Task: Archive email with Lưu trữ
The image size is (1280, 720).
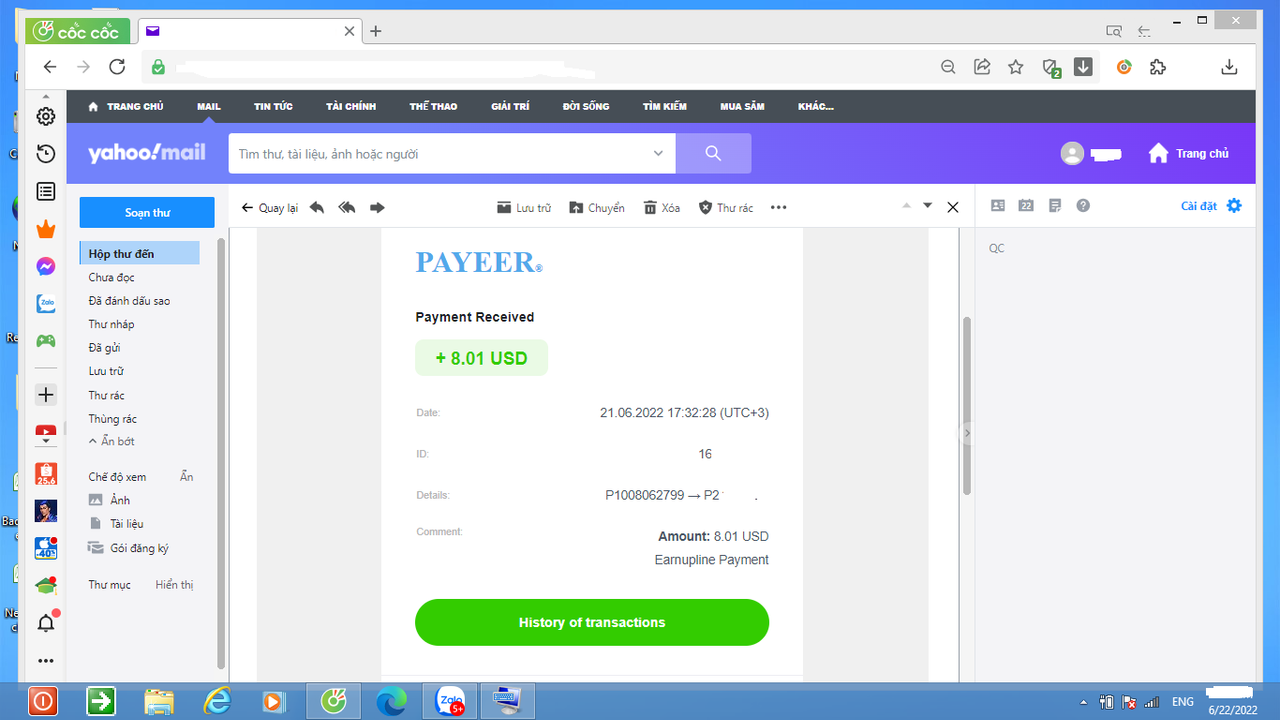Action: pos(524,207)
